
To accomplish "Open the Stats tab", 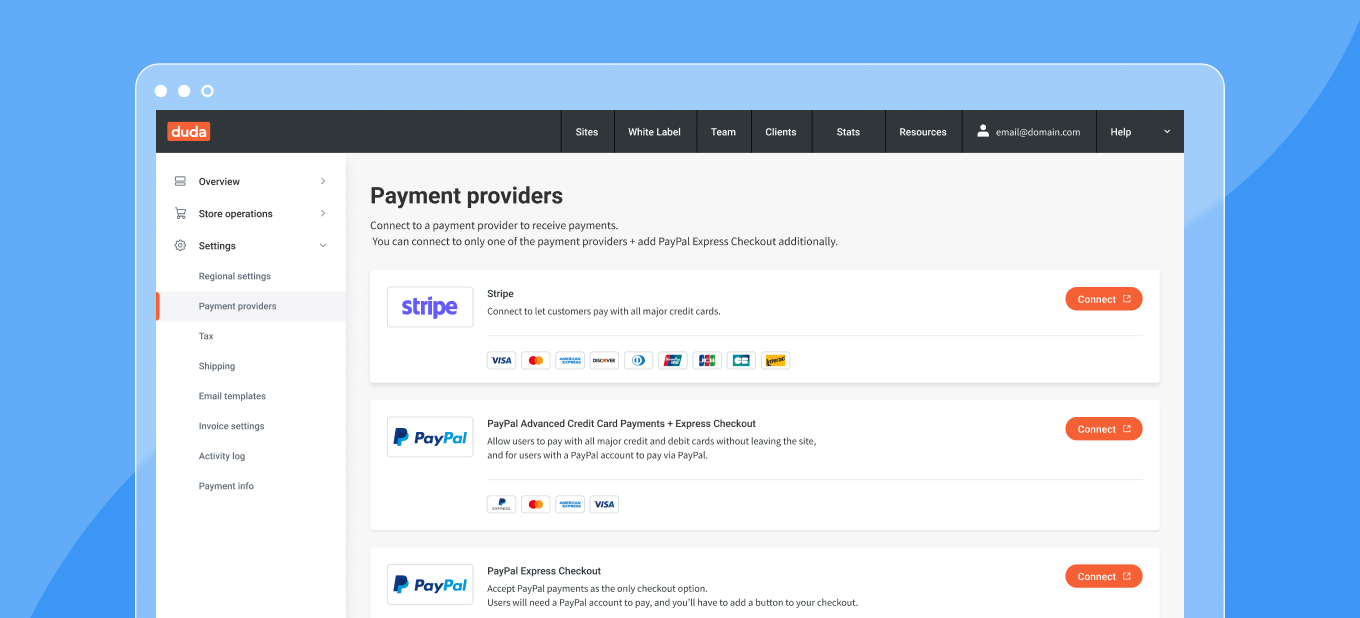I will pos(848,131).
